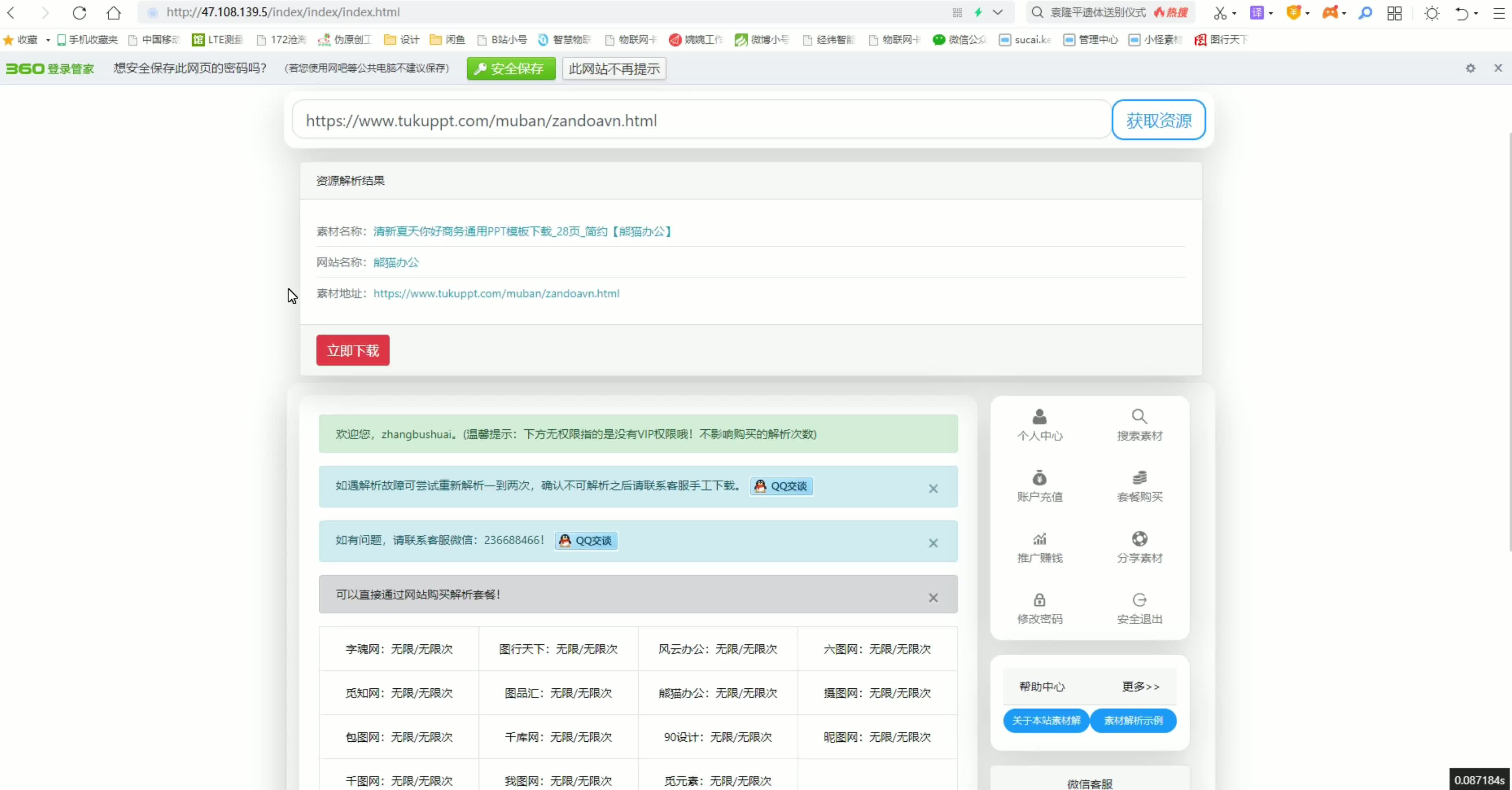
Task: Open 手机收藏夹 bookmark
Action: (x=87, y=39)
